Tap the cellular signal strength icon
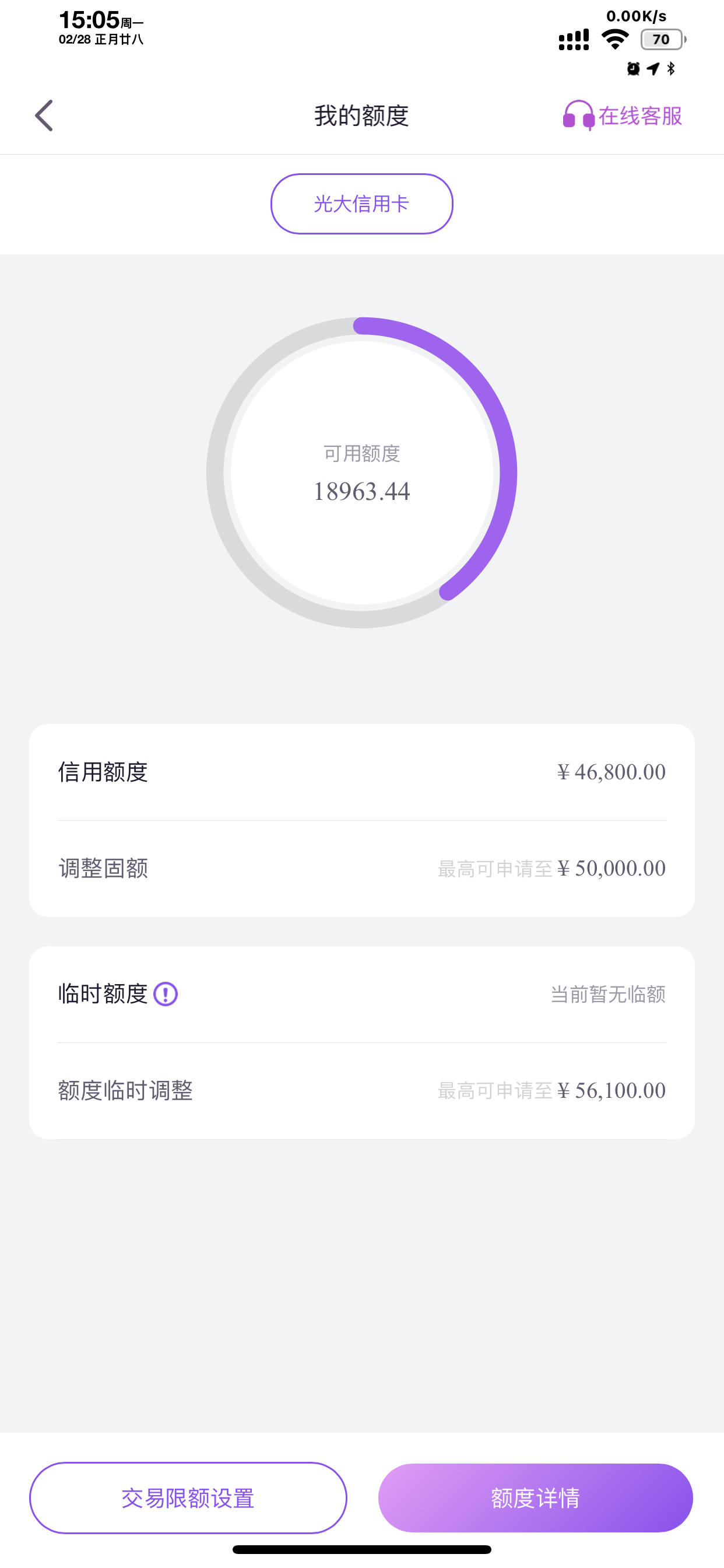The height and width of the screenshot is (1568, 724). pos(574,40)
